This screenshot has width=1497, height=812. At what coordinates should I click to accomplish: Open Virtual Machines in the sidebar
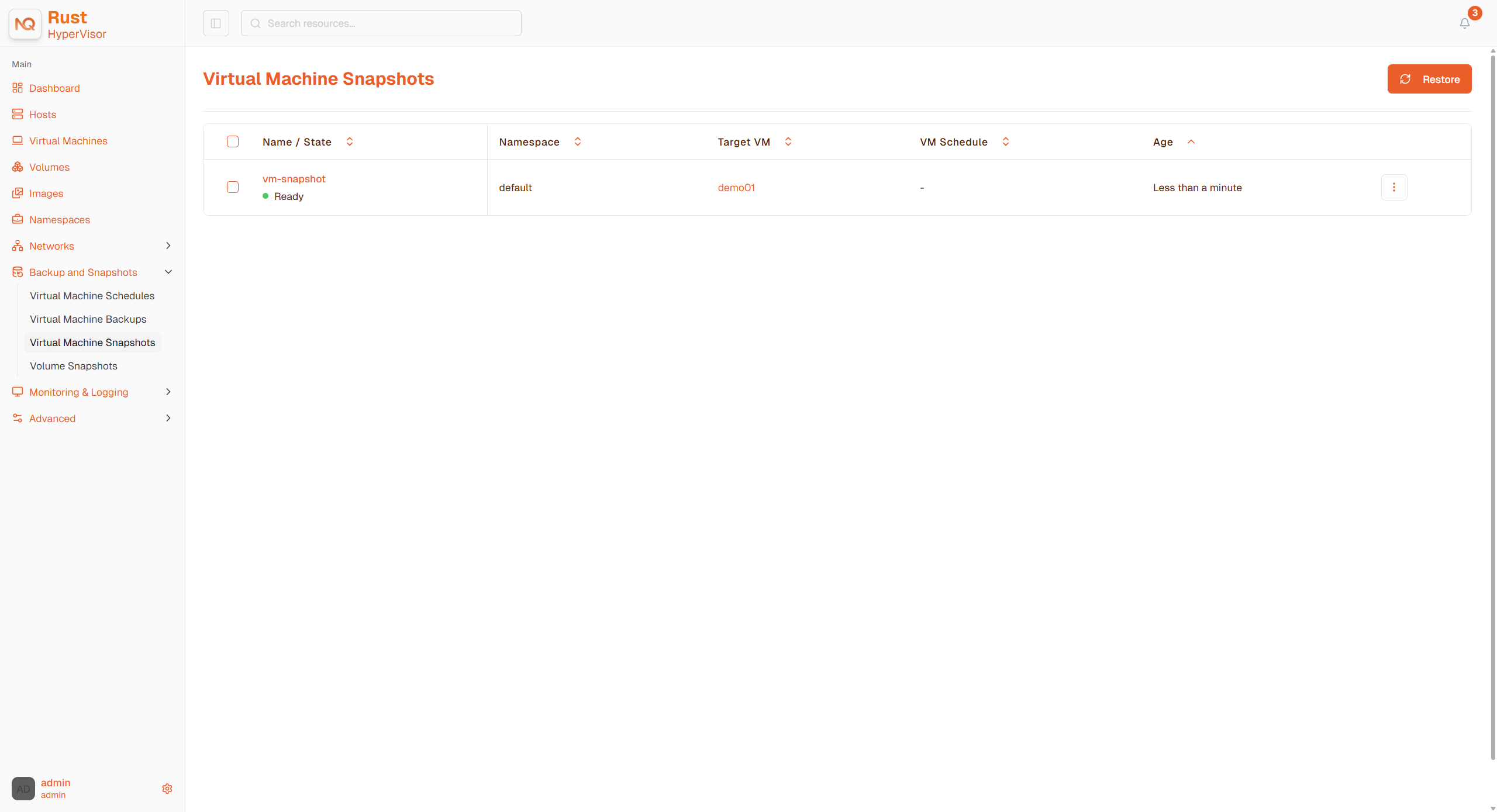[68, 140]
